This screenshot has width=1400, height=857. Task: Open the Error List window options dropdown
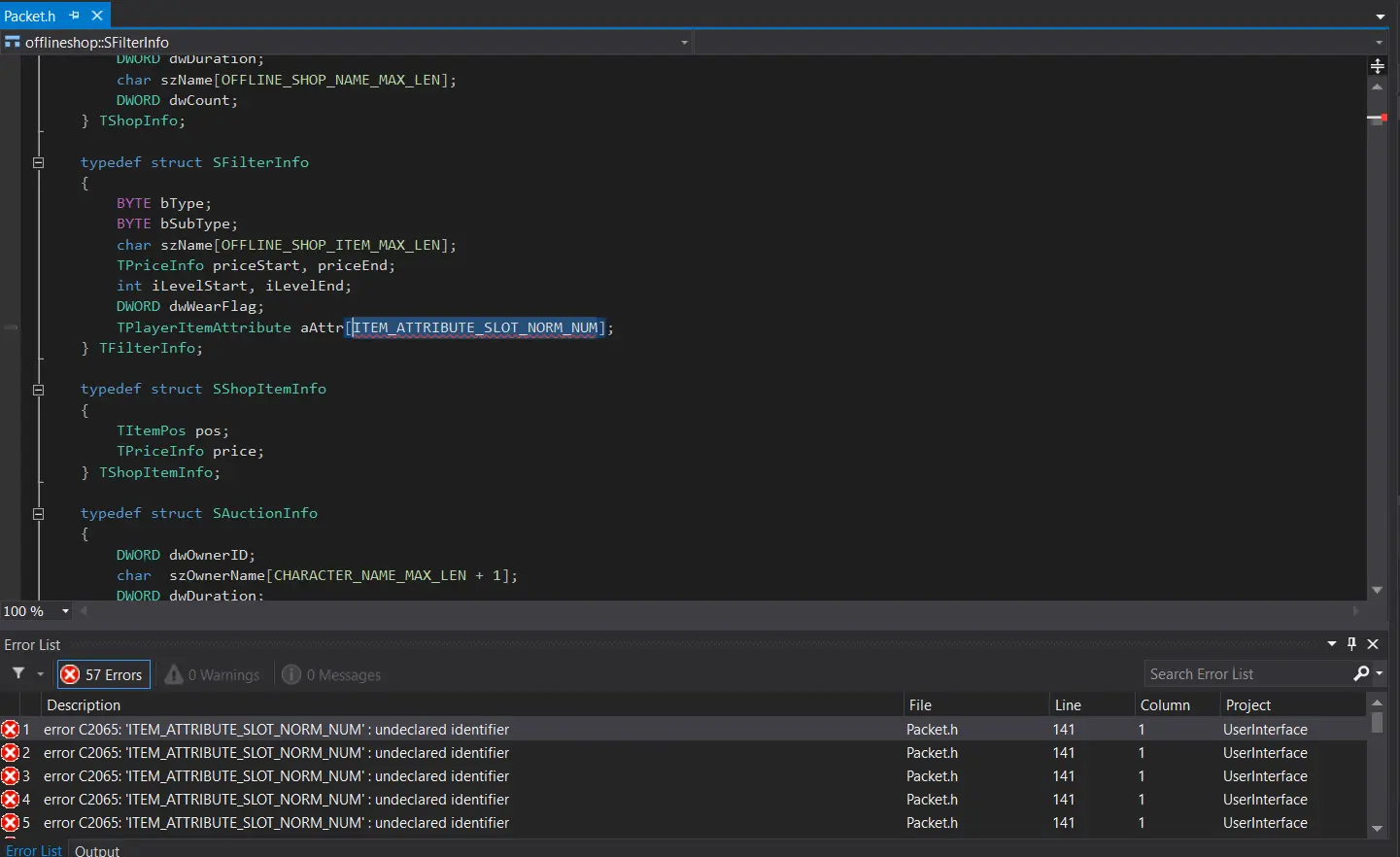pos(1332,644)
